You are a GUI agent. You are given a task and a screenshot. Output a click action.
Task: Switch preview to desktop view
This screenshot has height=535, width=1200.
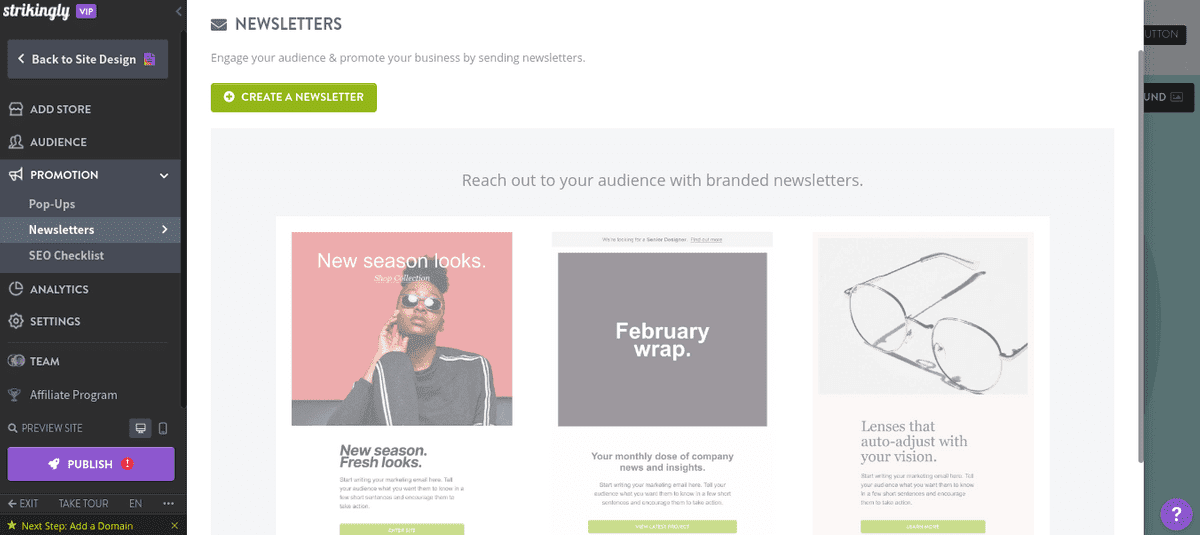coord(141,428)
